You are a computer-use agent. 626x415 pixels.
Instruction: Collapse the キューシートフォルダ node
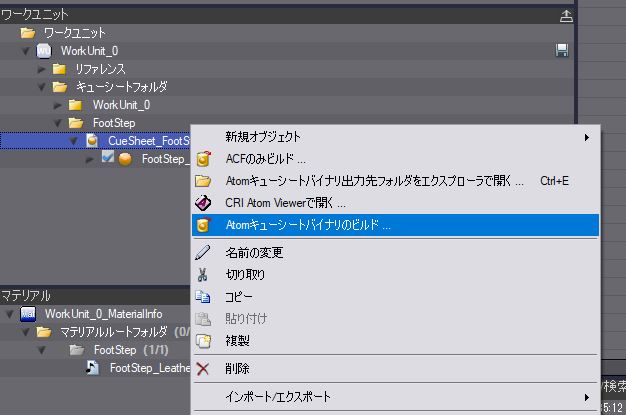pos(42,87)
